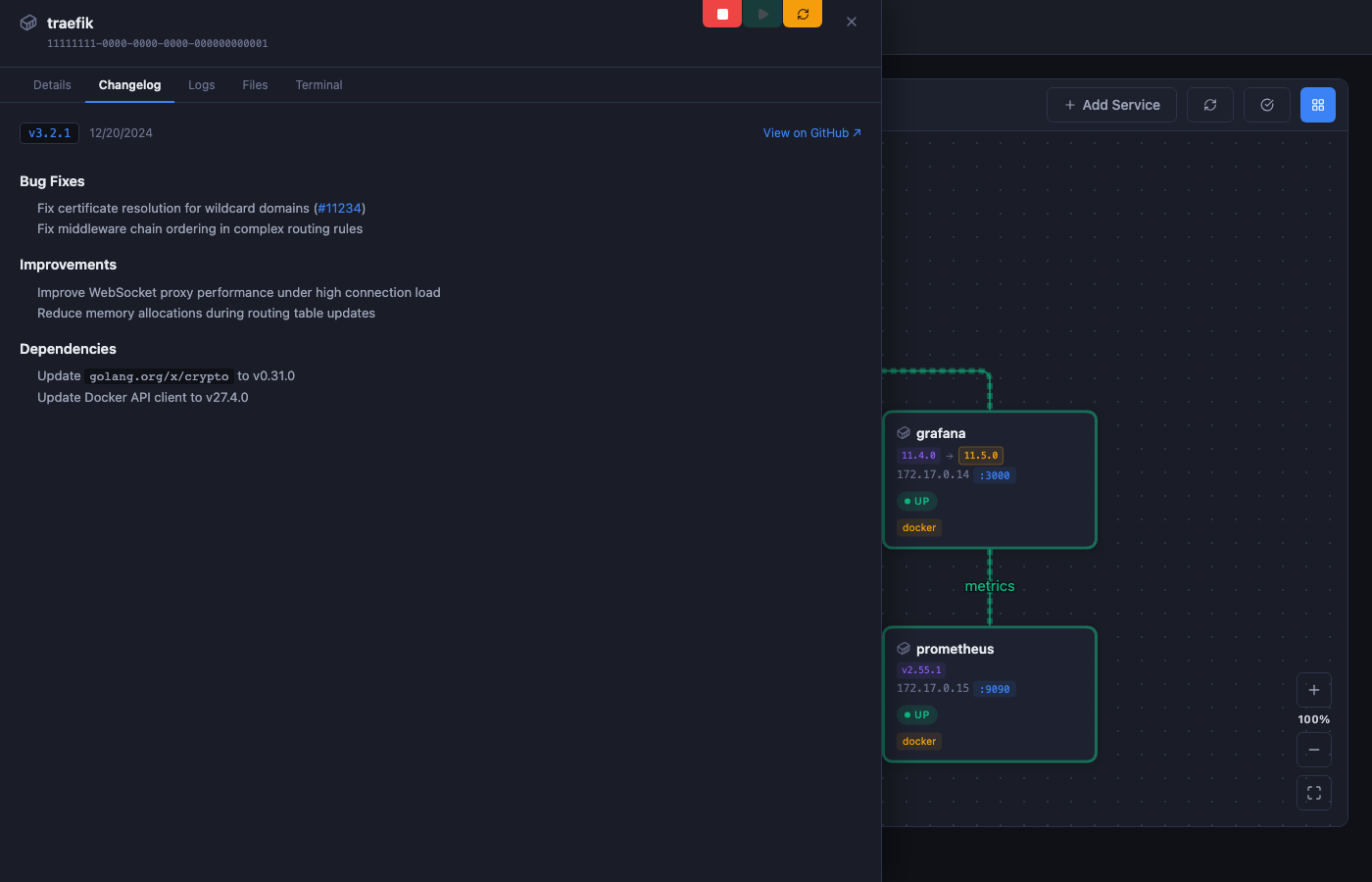
Task: Click the Improvements heading
Action: pyautogui.click(x=68, y=265)
